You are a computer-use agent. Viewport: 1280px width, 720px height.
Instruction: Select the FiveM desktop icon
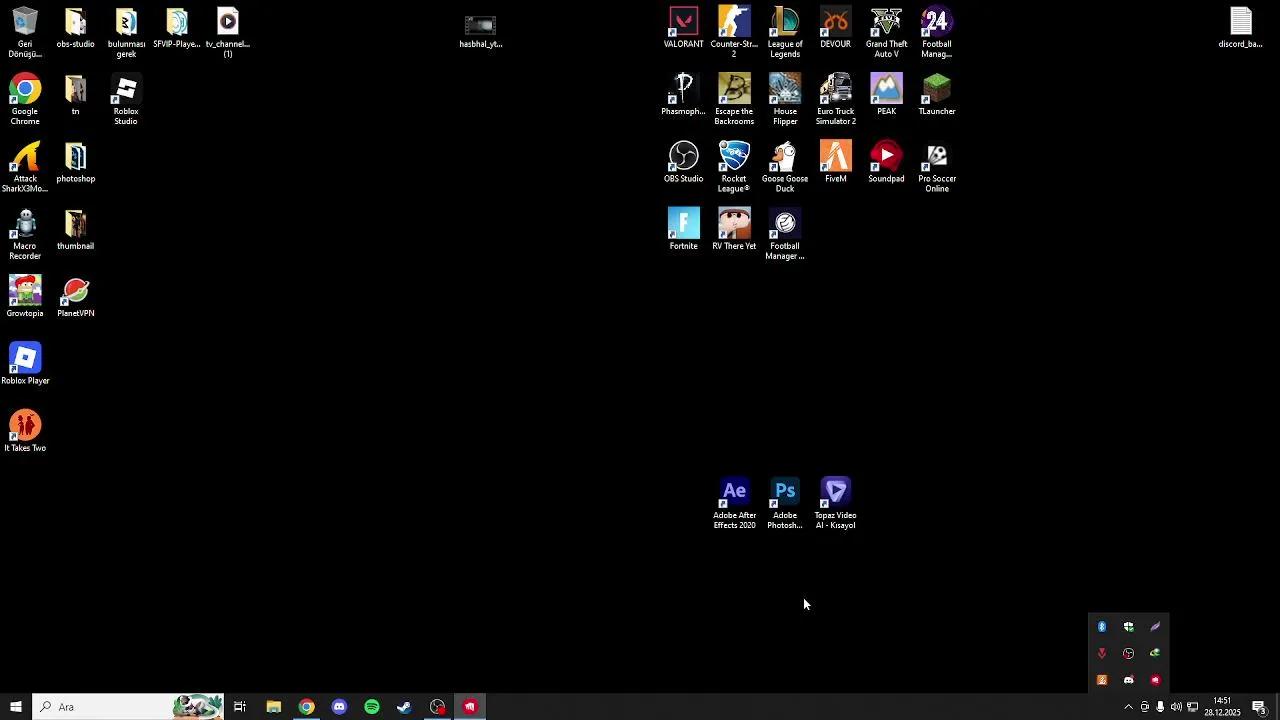click(x=836, y=162)
